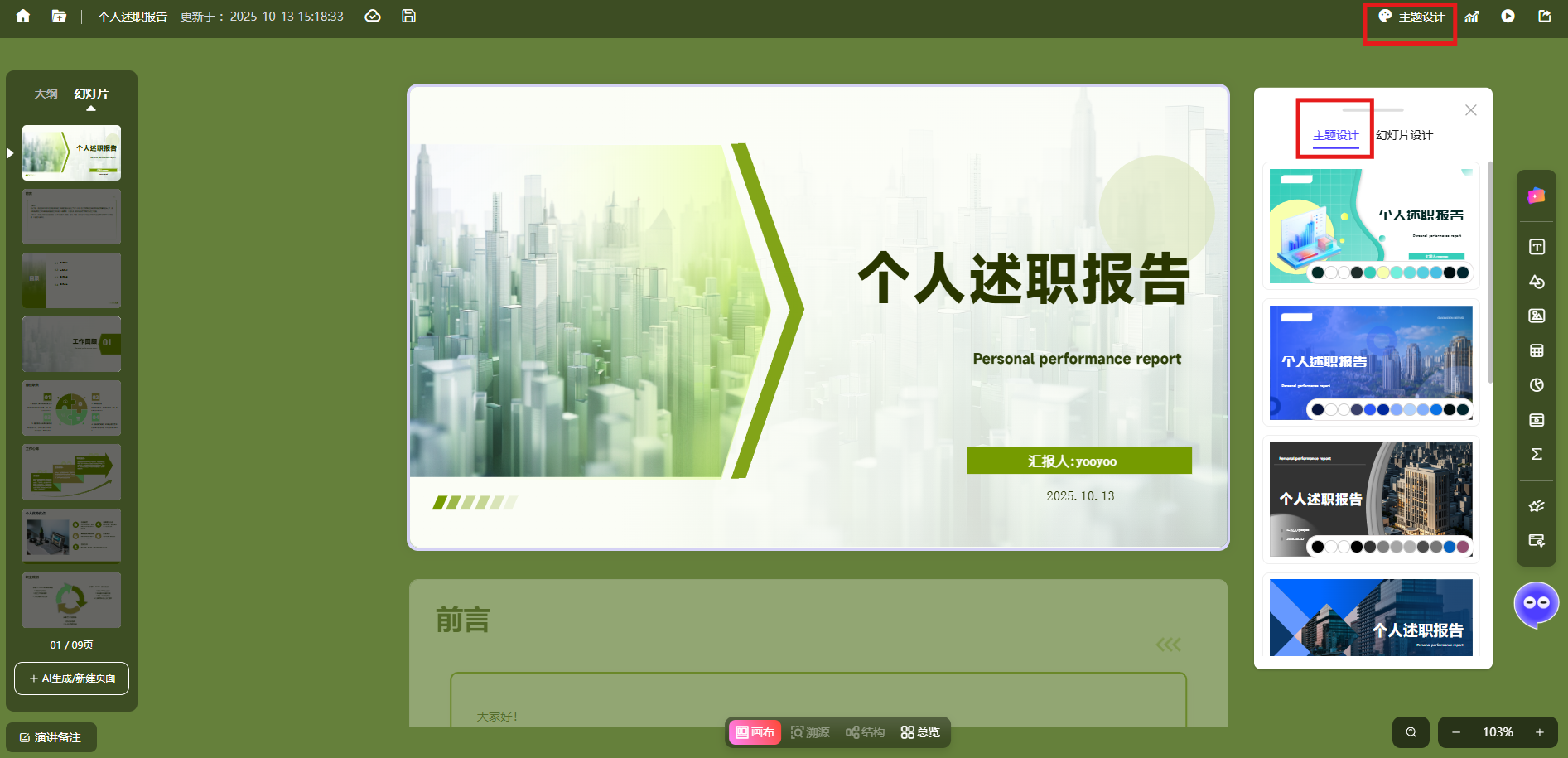The width and height of the screenshot is (1568, 758).
Task: Open the 幻灯片设计 tab
Action: point(1404,135)
